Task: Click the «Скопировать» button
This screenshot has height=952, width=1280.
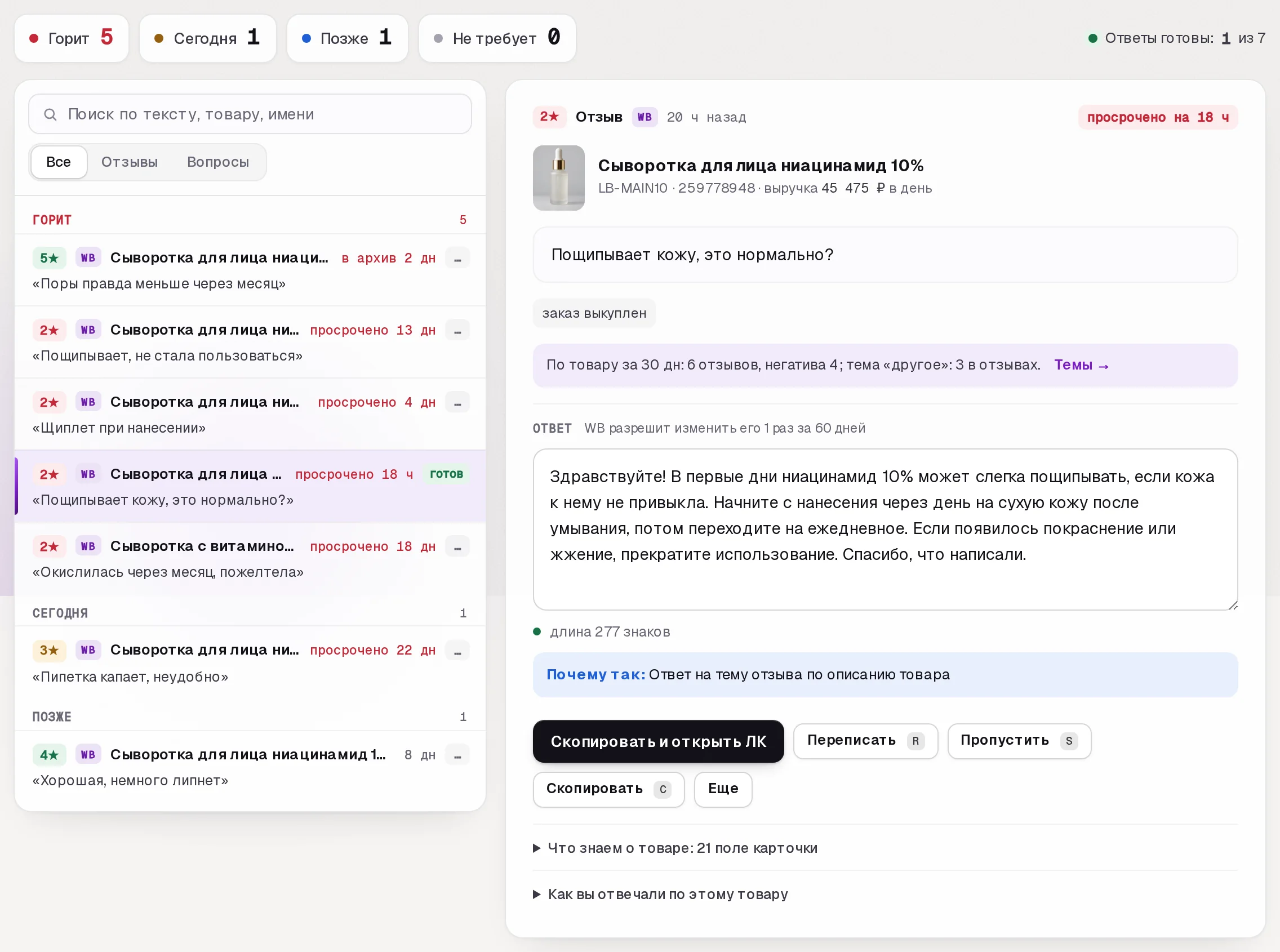Action: (608, 790)
